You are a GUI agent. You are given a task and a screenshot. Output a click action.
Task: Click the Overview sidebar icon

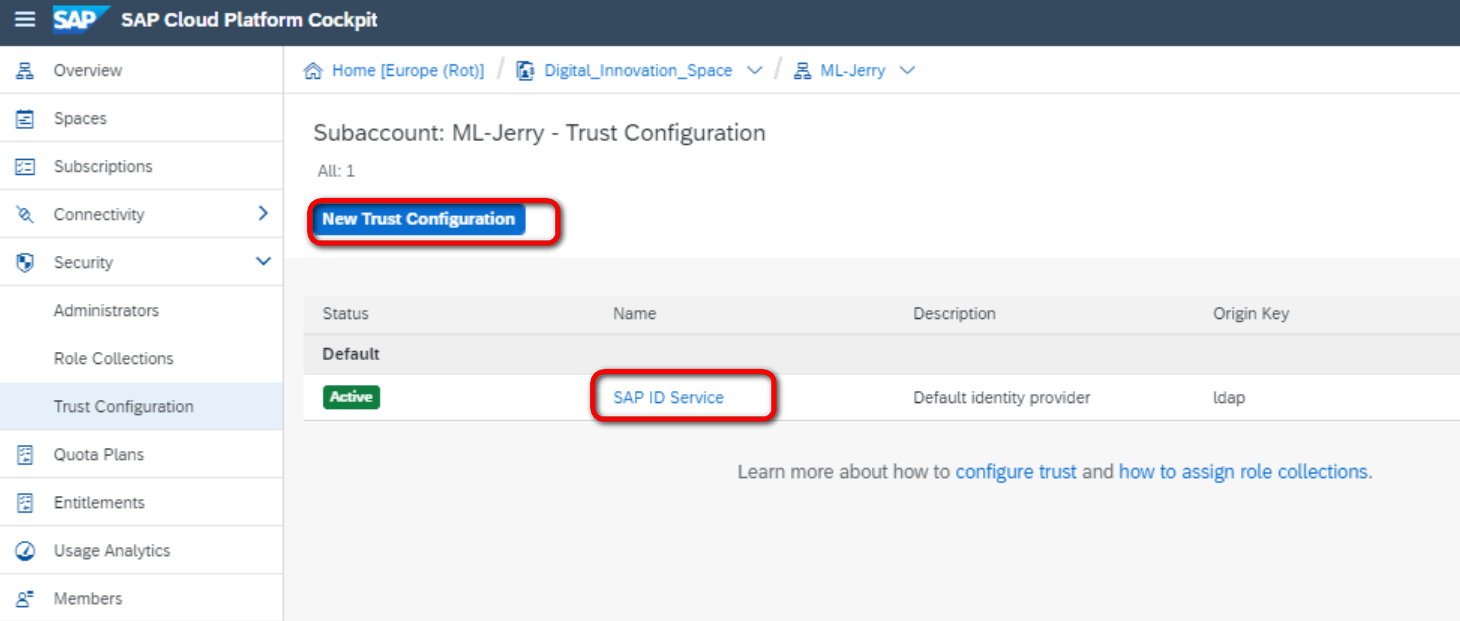point(25,71)
